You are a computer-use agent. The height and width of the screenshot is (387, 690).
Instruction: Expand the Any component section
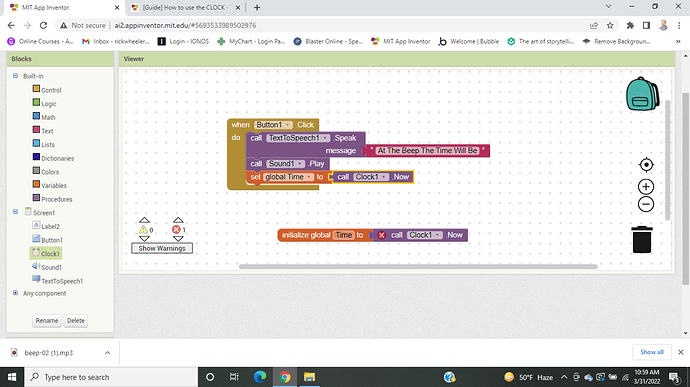click(15, 293)
